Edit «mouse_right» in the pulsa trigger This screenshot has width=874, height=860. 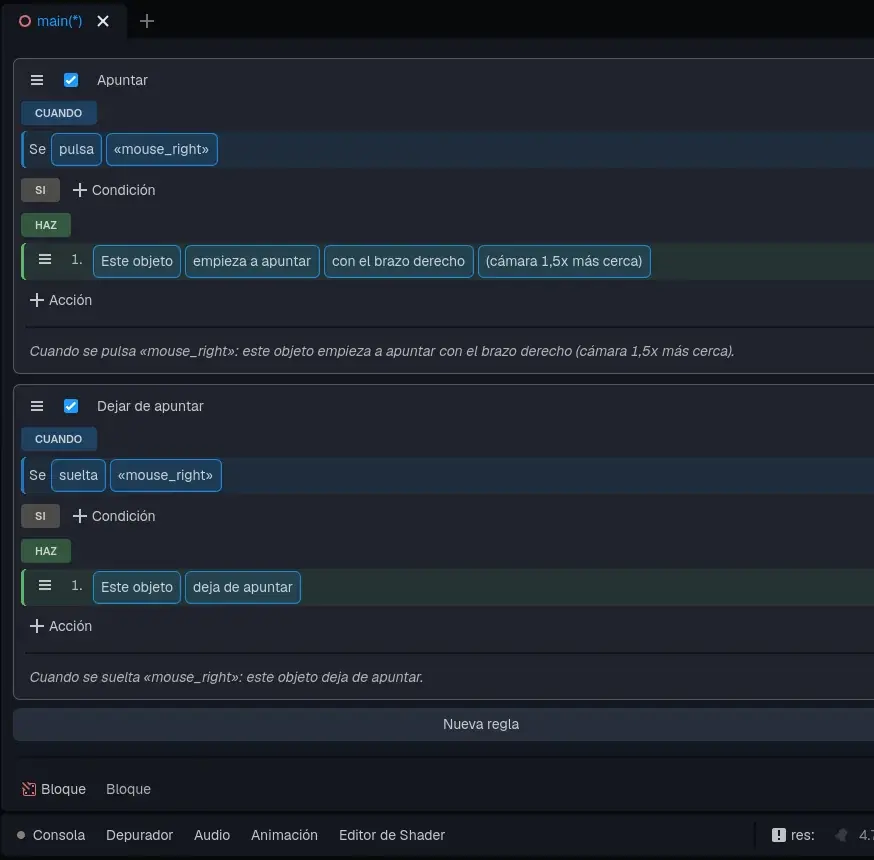tap(161, 149)
